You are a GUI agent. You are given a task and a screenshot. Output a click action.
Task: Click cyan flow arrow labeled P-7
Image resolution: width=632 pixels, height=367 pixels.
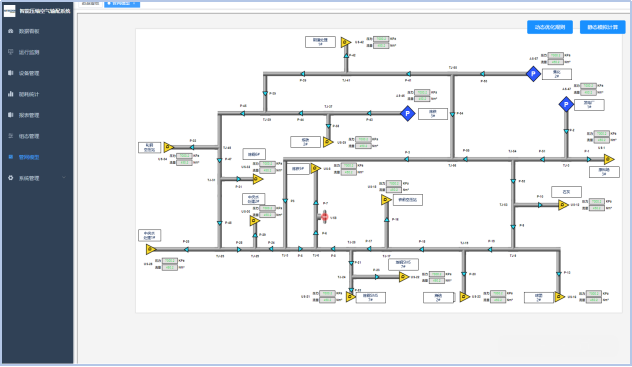pos(316,203)
